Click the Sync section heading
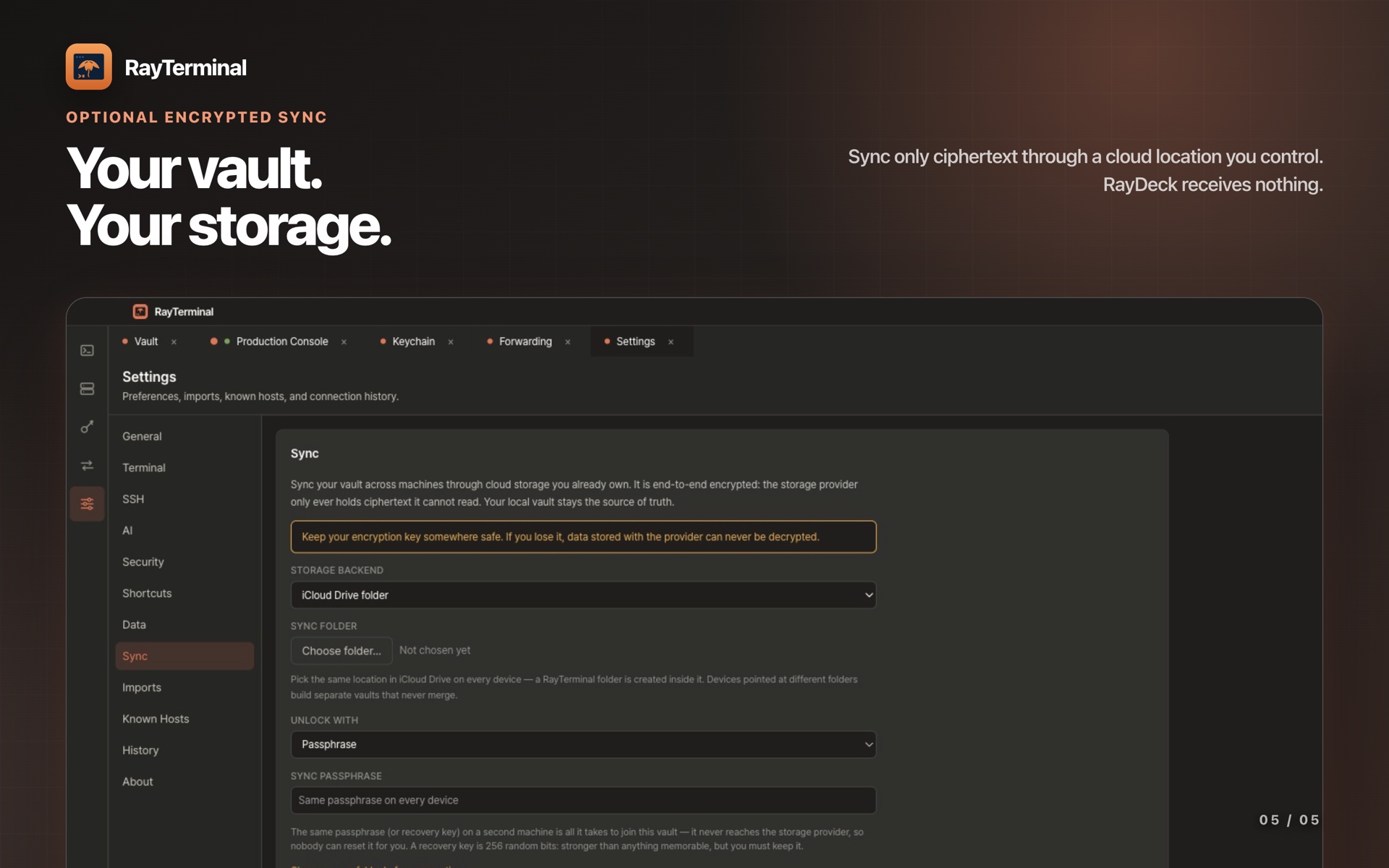Screen dimensions: 1389x868 point(305,454)
